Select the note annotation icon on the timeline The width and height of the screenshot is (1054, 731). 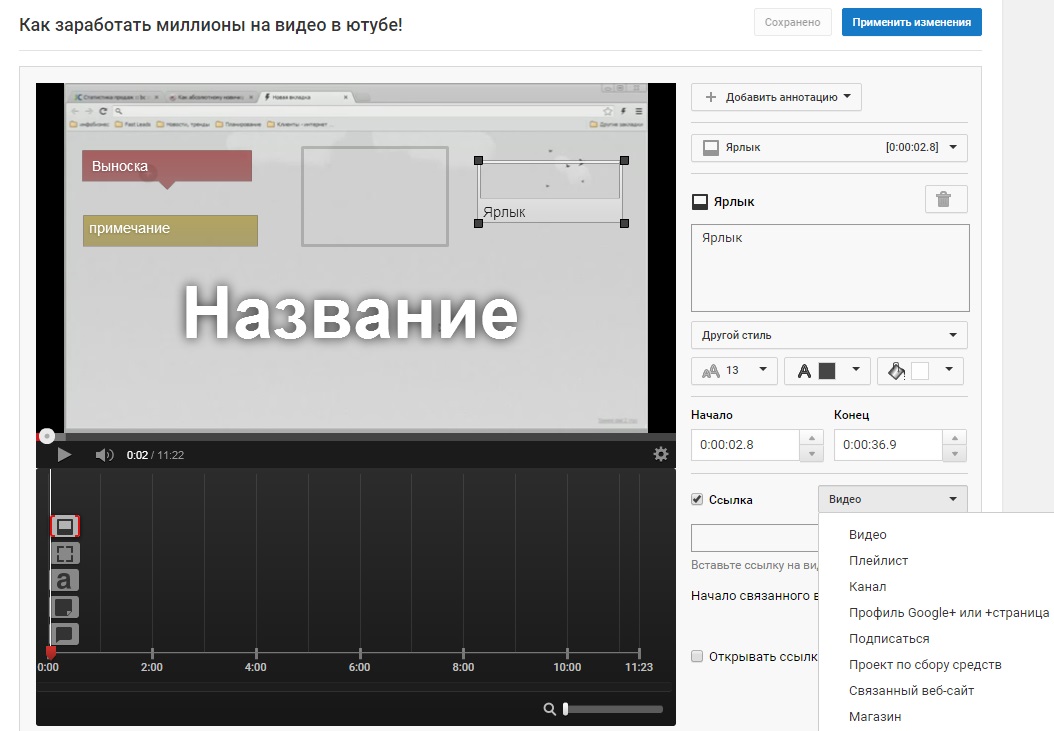pyautogui.click(x=65, y=607)
